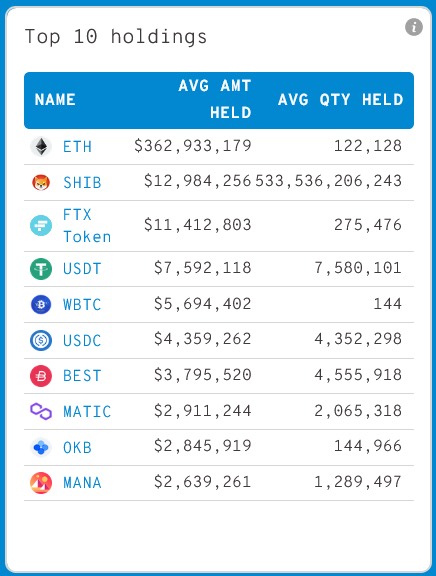Click the Shiba Inu dog token icon
Screen dimensions: 436x576
[x=41, y=183]
